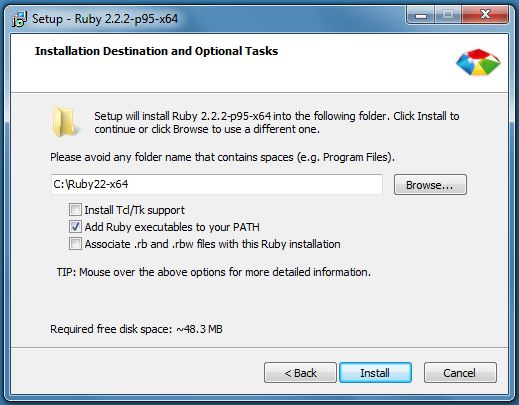Open the Browse... folder chooser

click(430, 185)
